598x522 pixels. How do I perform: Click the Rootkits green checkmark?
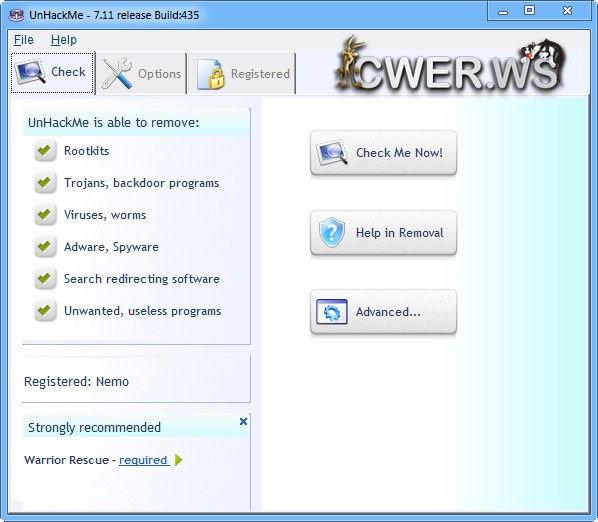point(45,151)
